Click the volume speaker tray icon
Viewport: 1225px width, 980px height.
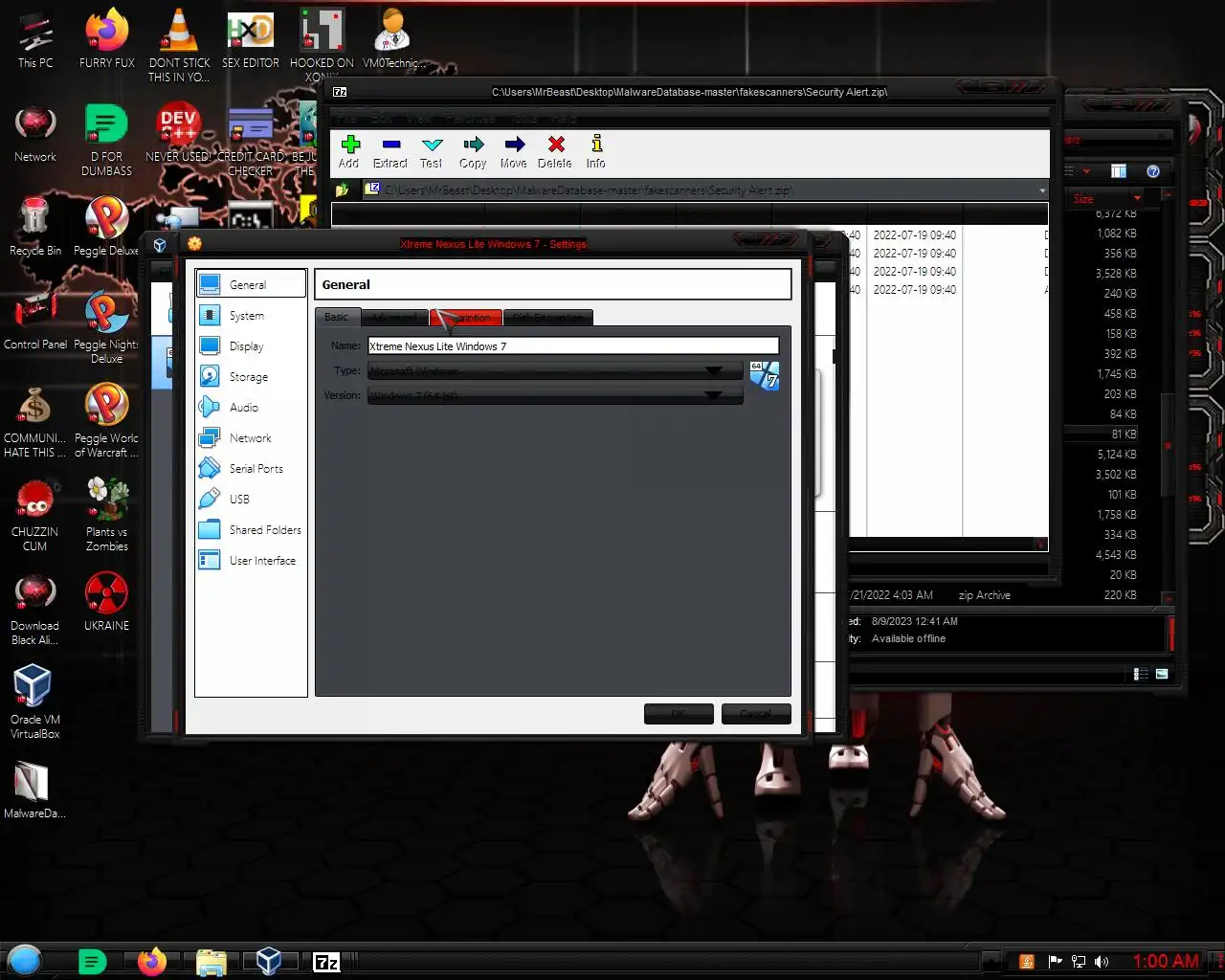(1102, 962)
